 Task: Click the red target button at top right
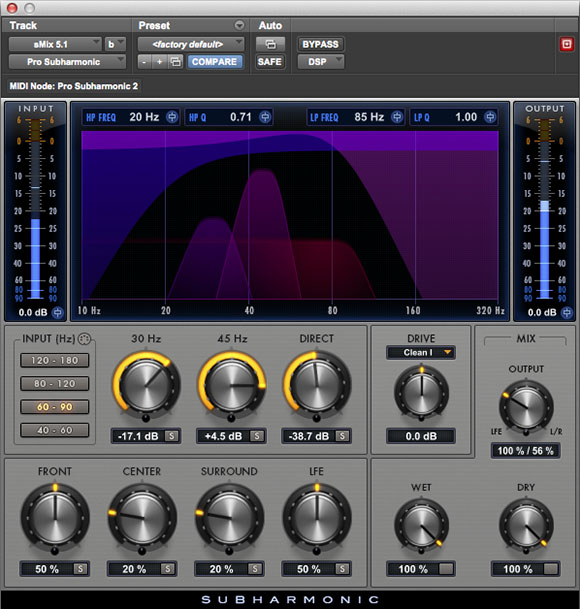click(x=566, y=44)
